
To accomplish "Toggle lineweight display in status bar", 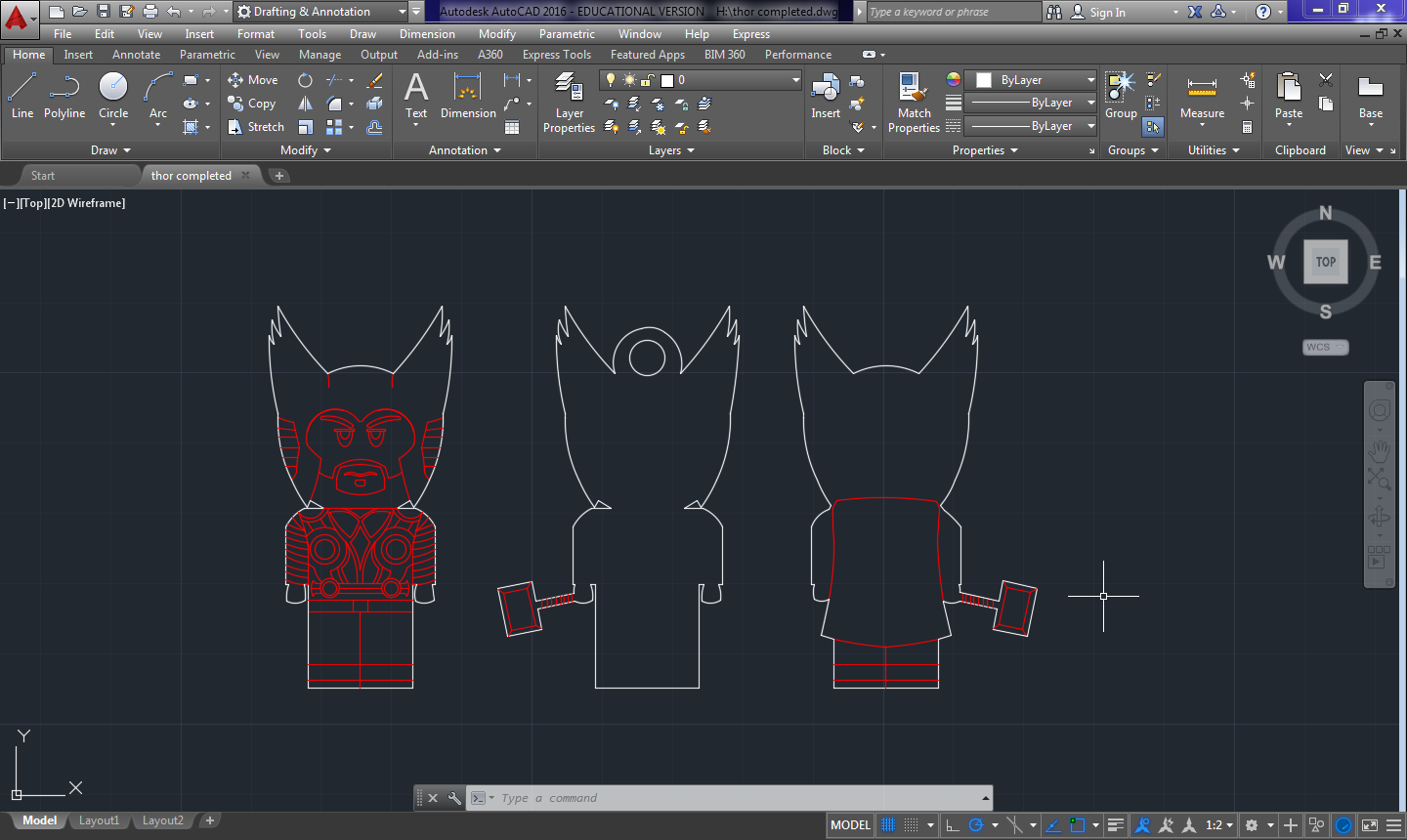I will click(1115, 825).
